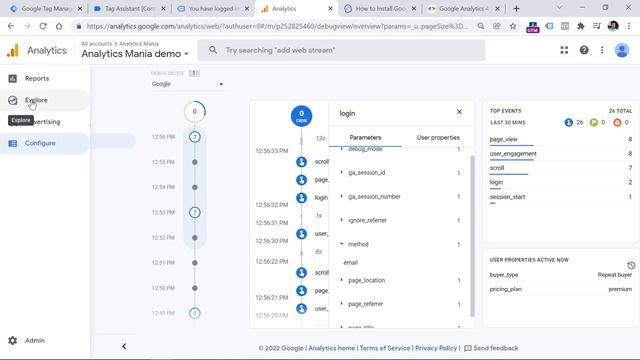Image resolution: width=640 pixels, height=360 pixels.
Task: Reload the page with browser refresh button
Action: tap(43, 26)
